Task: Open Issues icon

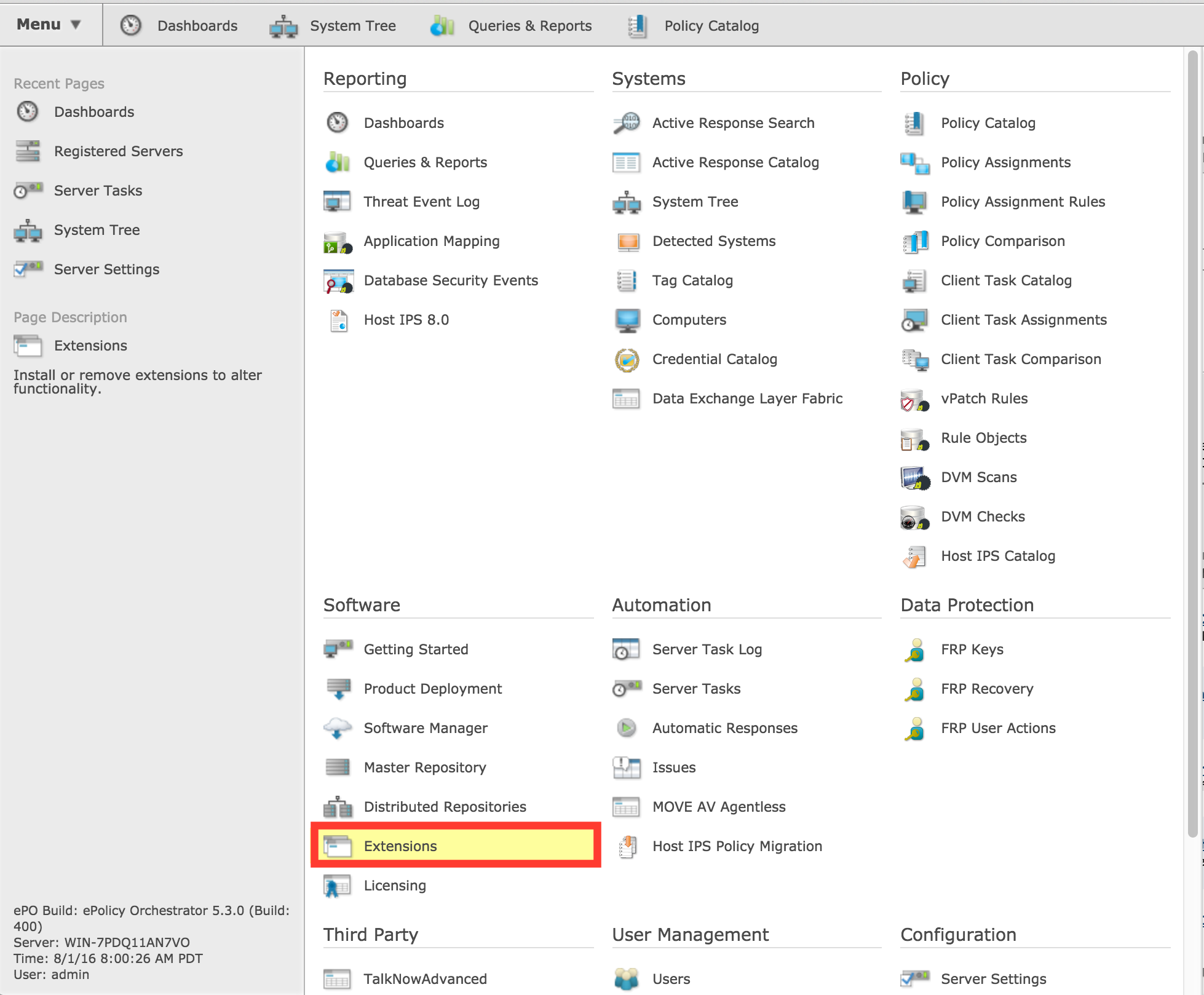Action: (x=627, y=767)
